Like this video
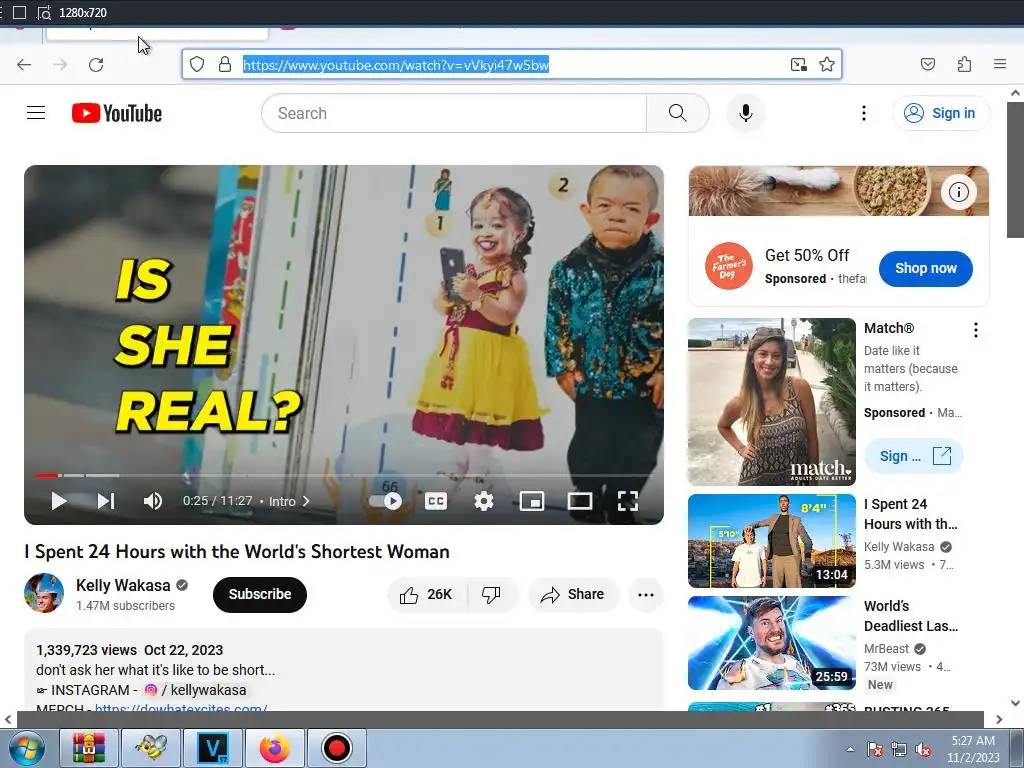Image resolution: width=1024 pixels, height=768 pixels. (427, 594)
